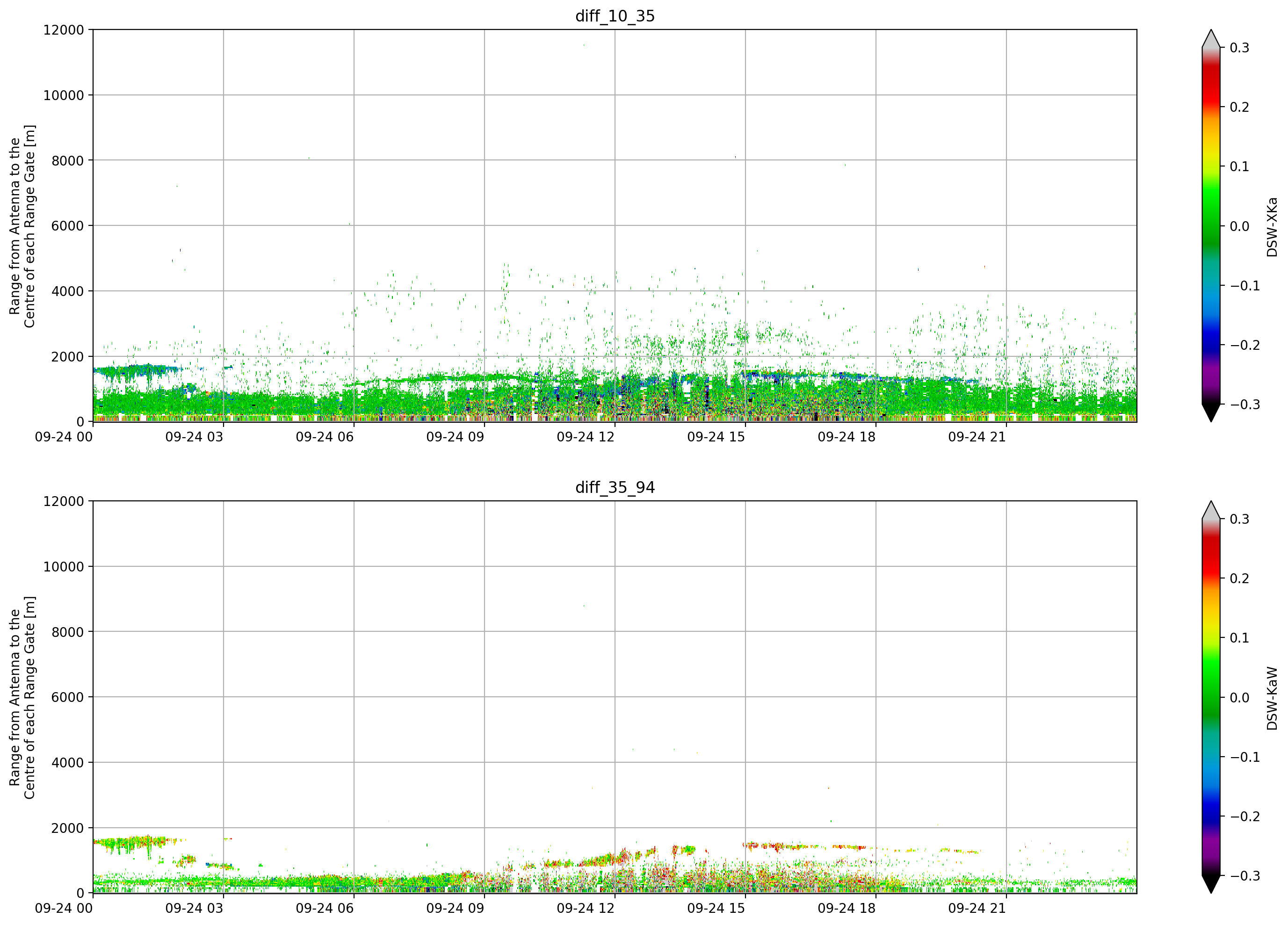The image size is (1288, 925).
Task: Click the 0.3 tick on DSW-XKa colorbar
Action: 1240,48
